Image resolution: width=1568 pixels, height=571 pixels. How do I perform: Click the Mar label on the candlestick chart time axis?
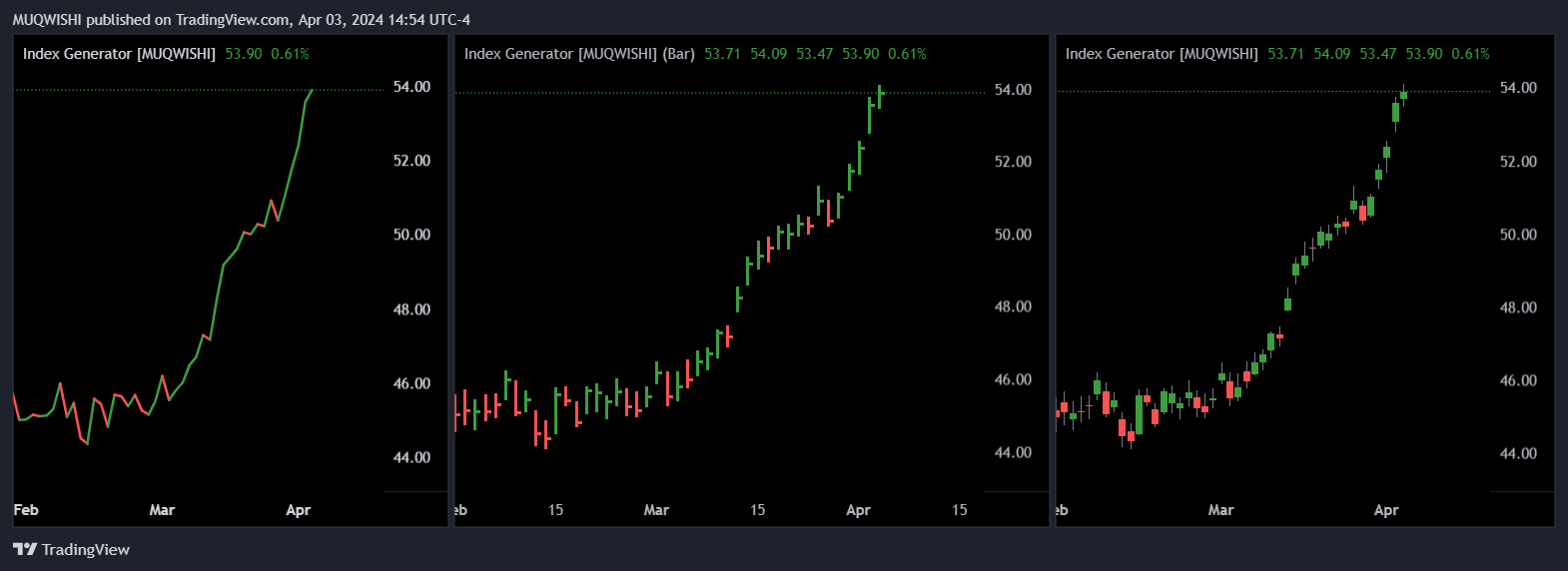point(1220,510)
